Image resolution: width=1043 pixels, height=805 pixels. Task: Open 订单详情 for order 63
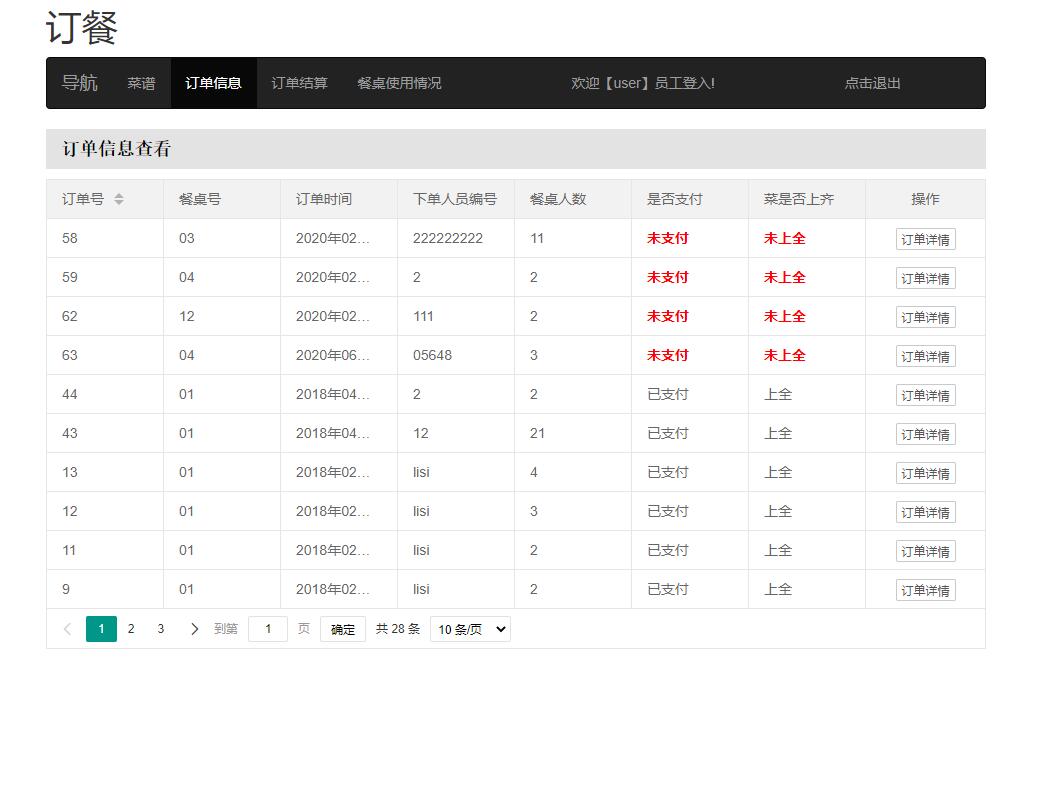[925, 356]
